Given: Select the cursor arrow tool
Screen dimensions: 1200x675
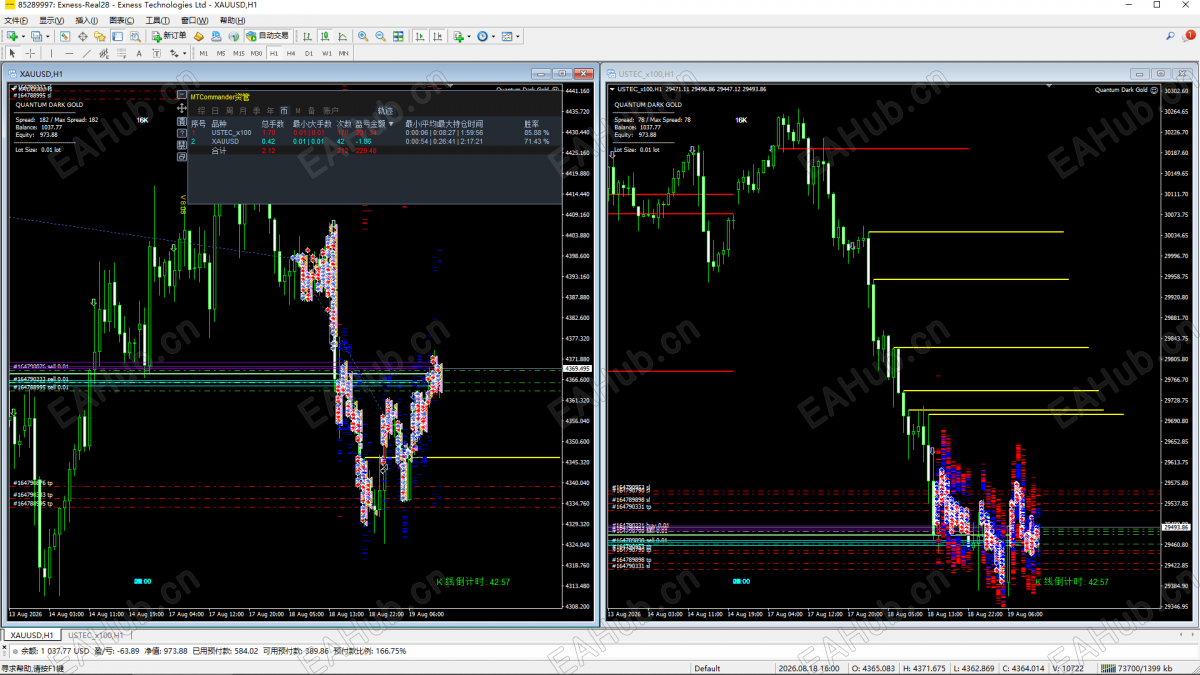Looking at the screenshot, I should (12, 53).
